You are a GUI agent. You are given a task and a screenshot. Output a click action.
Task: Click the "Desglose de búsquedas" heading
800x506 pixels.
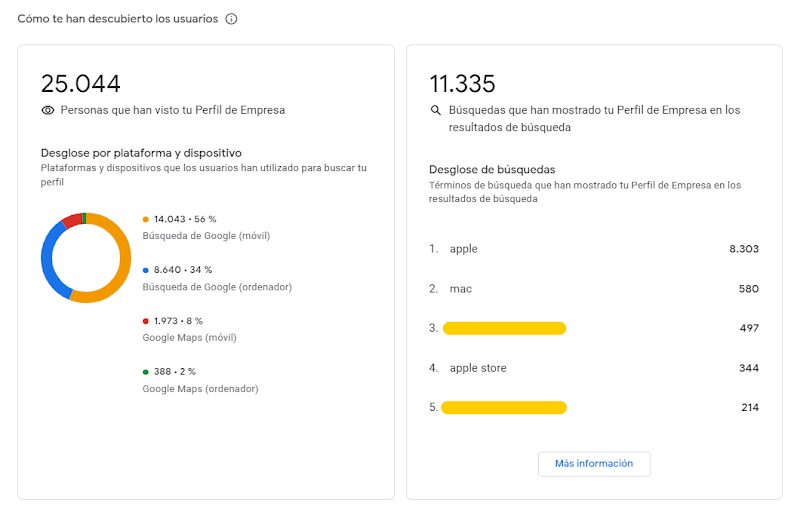(x=492, y=170)
